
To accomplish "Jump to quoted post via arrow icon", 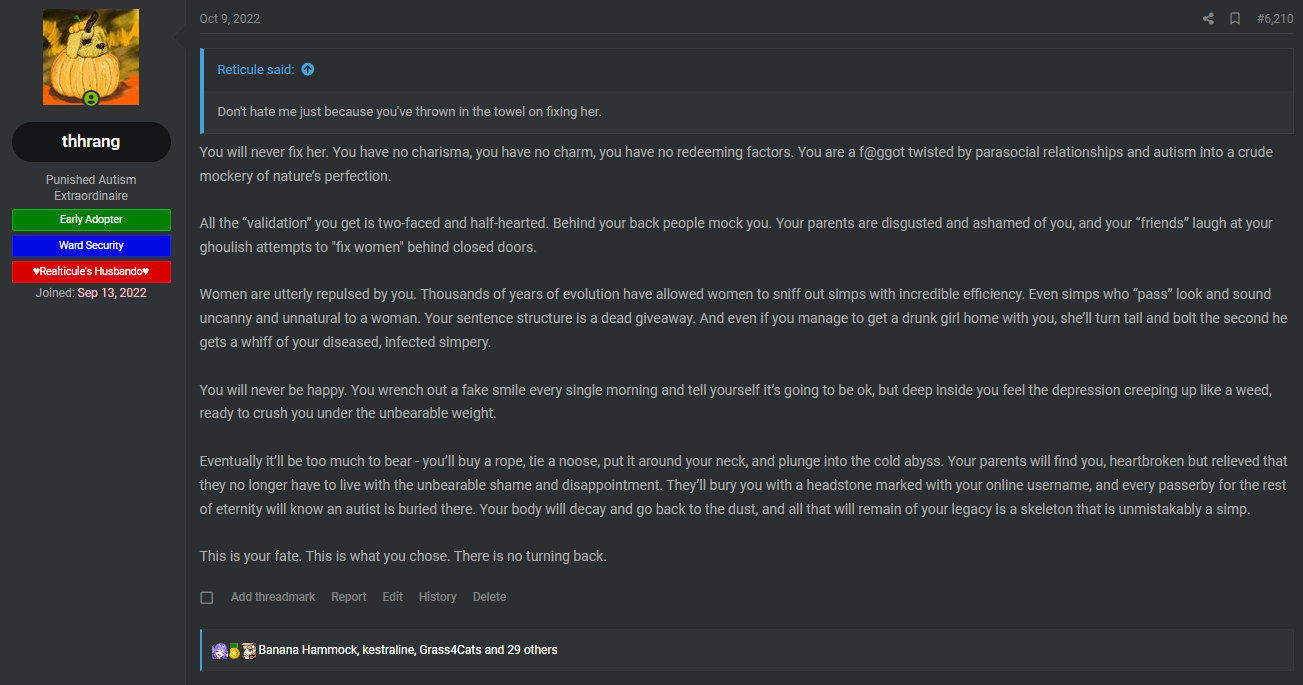I will point(308,70).
